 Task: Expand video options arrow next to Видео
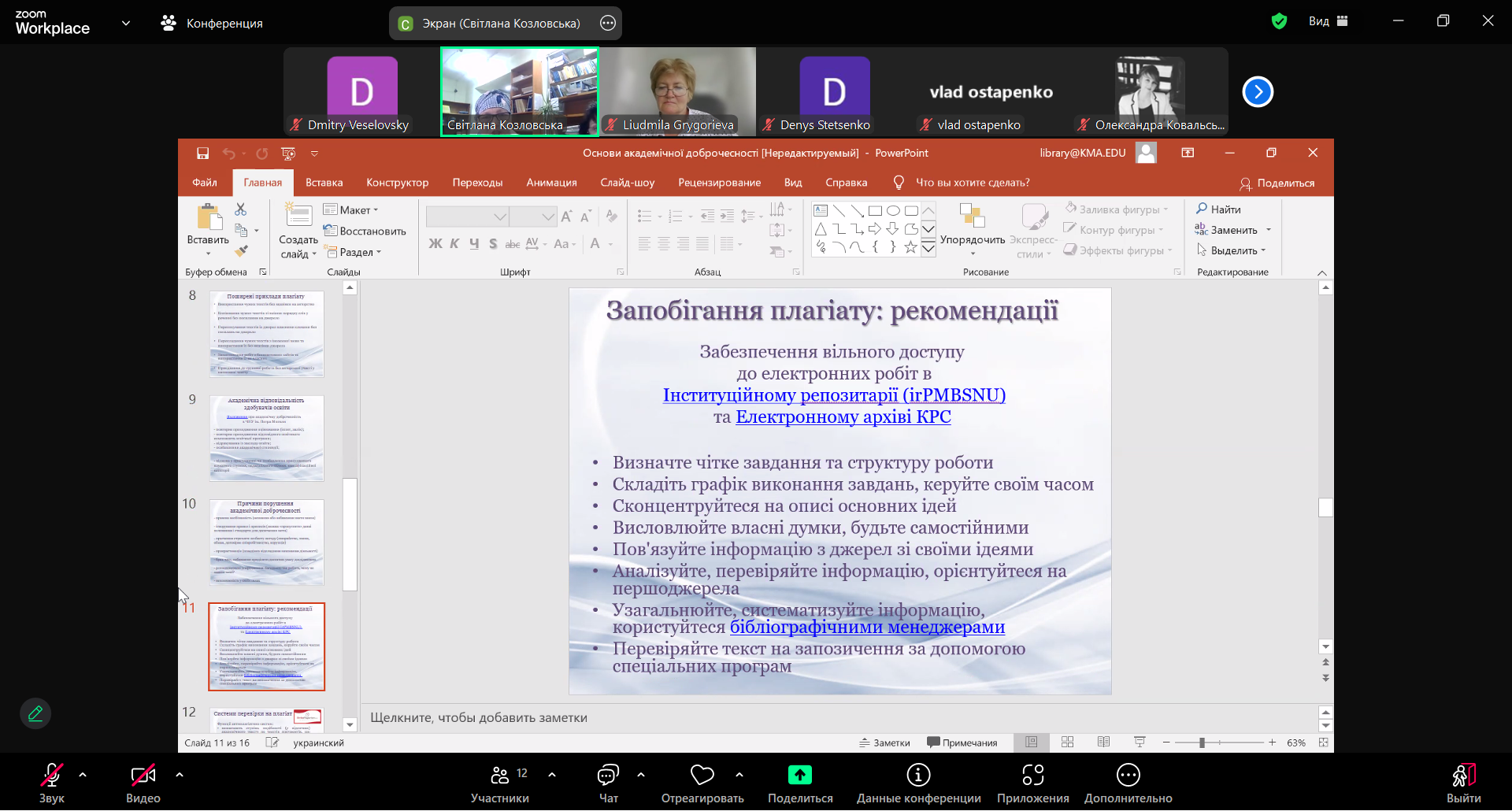(x=180, y=775)
